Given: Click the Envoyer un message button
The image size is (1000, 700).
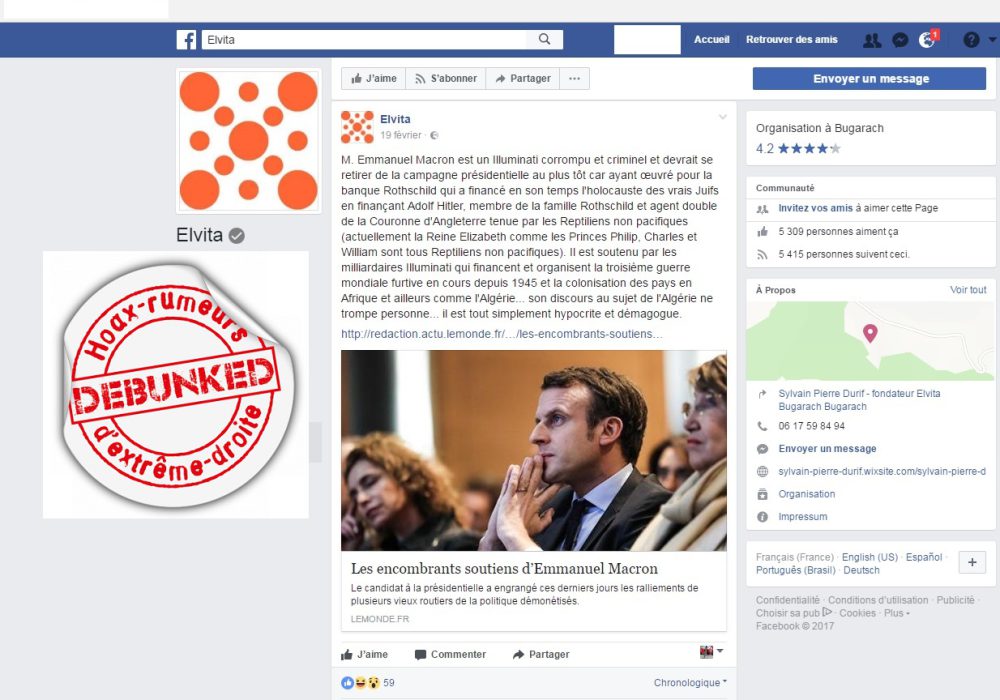Looking at the screenshot, I should point(869,79).
